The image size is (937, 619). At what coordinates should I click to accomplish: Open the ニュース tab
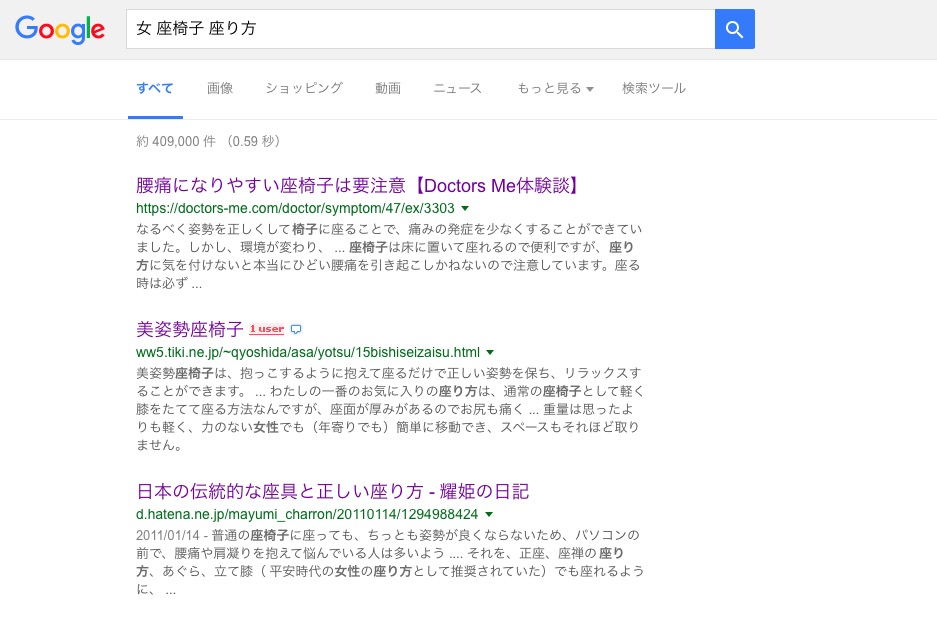[x=458, y=88]
